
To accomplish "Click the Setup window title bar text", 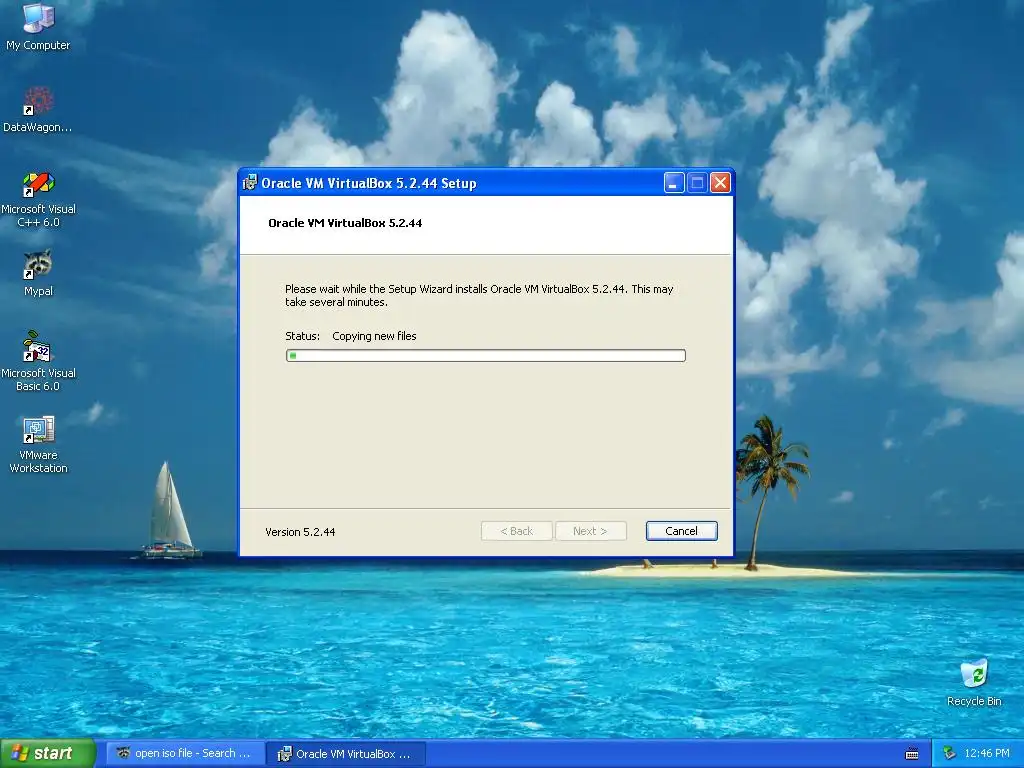I will click(x=369, y=184).
